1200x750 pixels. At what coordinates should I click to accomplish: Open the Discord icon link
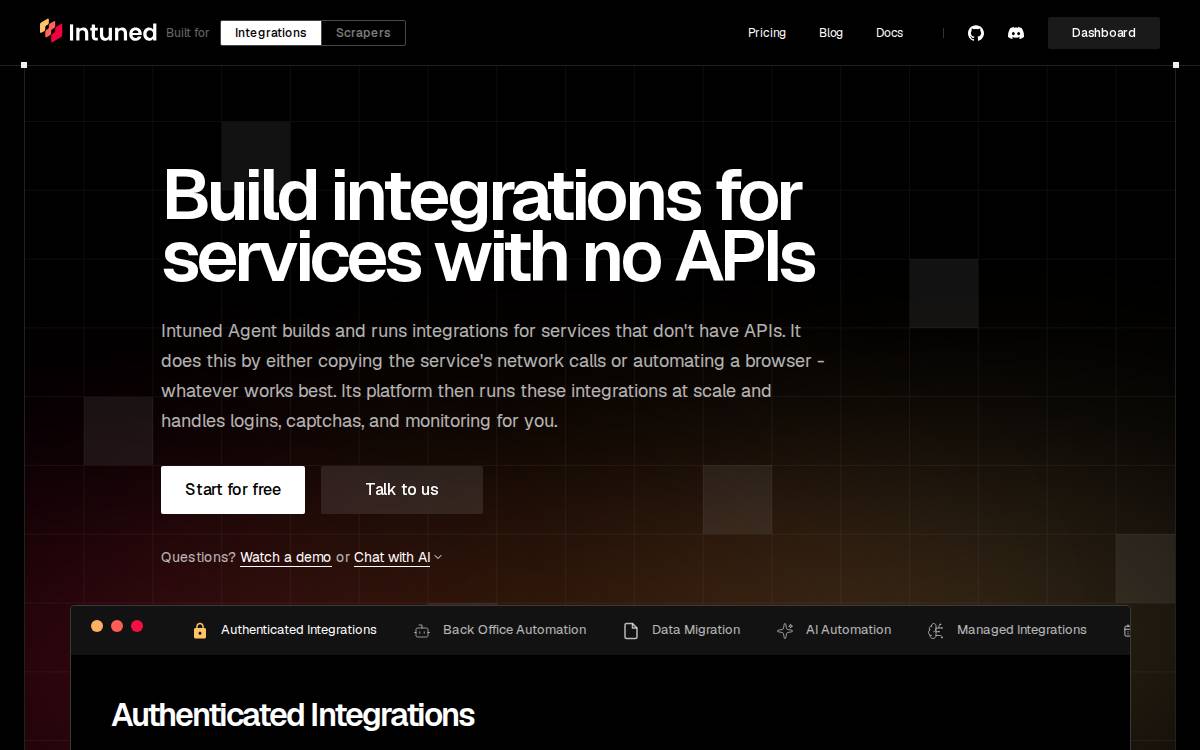click(x=1016, y=33)
